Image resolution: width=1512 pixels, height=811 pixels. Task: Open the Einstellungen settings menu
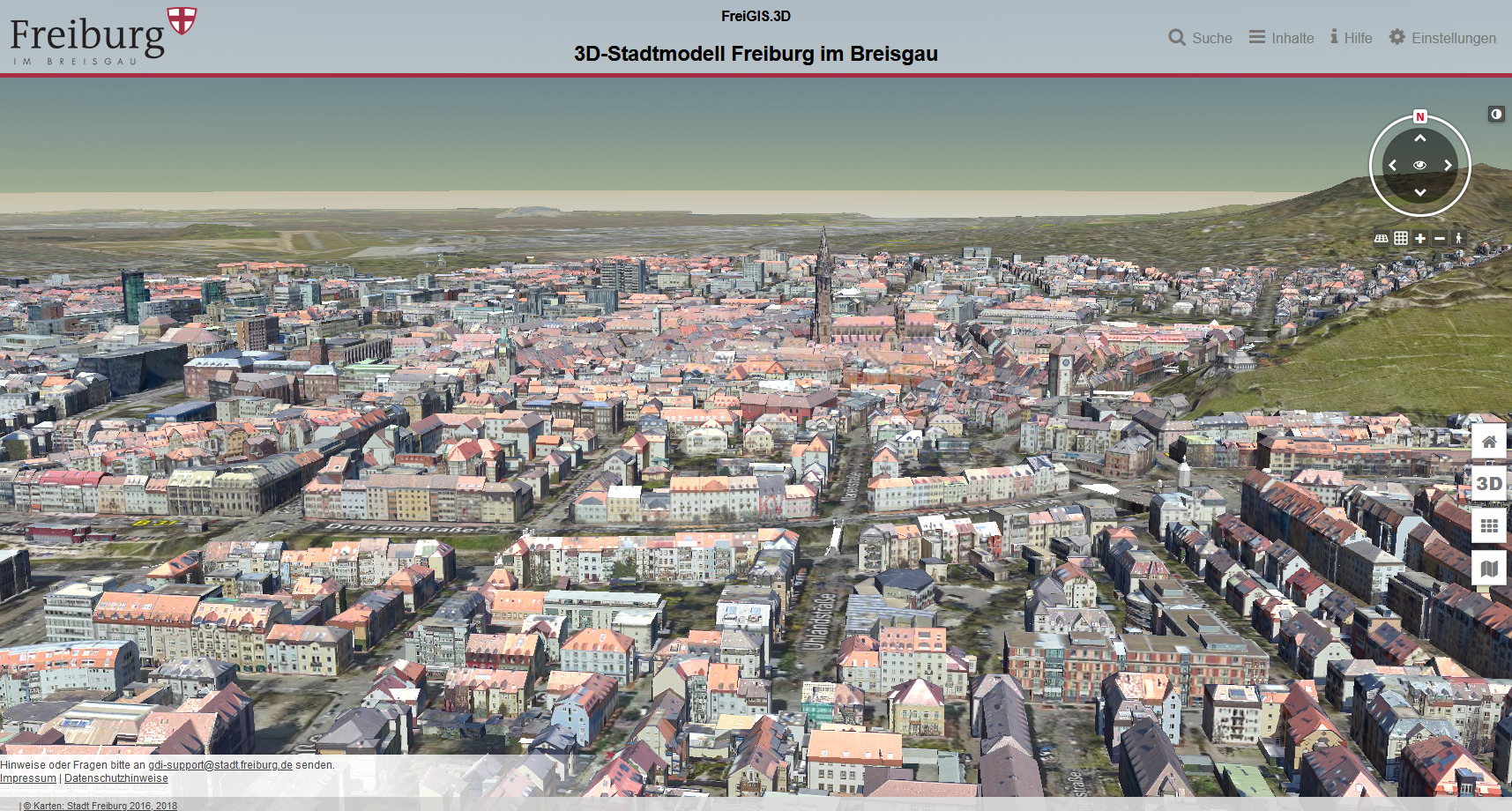coord(1442,38)
